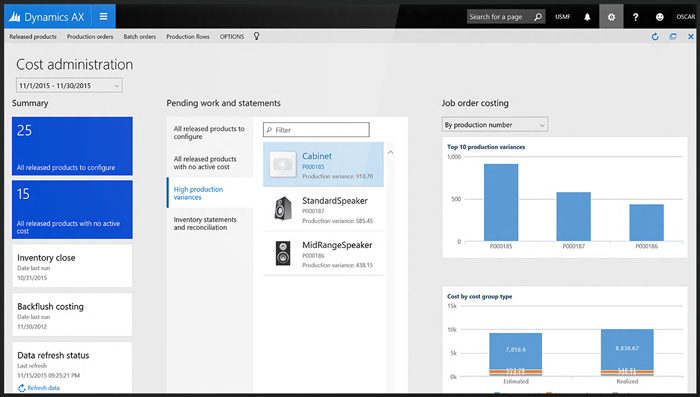700x397 pixels.
Task: Click the Refresh data link
Action: pos(39,388)
